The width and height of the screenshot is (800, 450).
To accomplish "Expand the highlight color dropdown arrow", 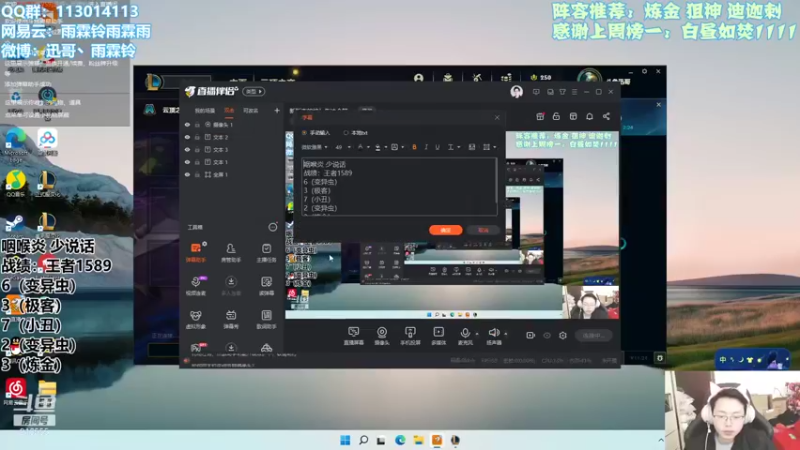I will pos(385,147).
